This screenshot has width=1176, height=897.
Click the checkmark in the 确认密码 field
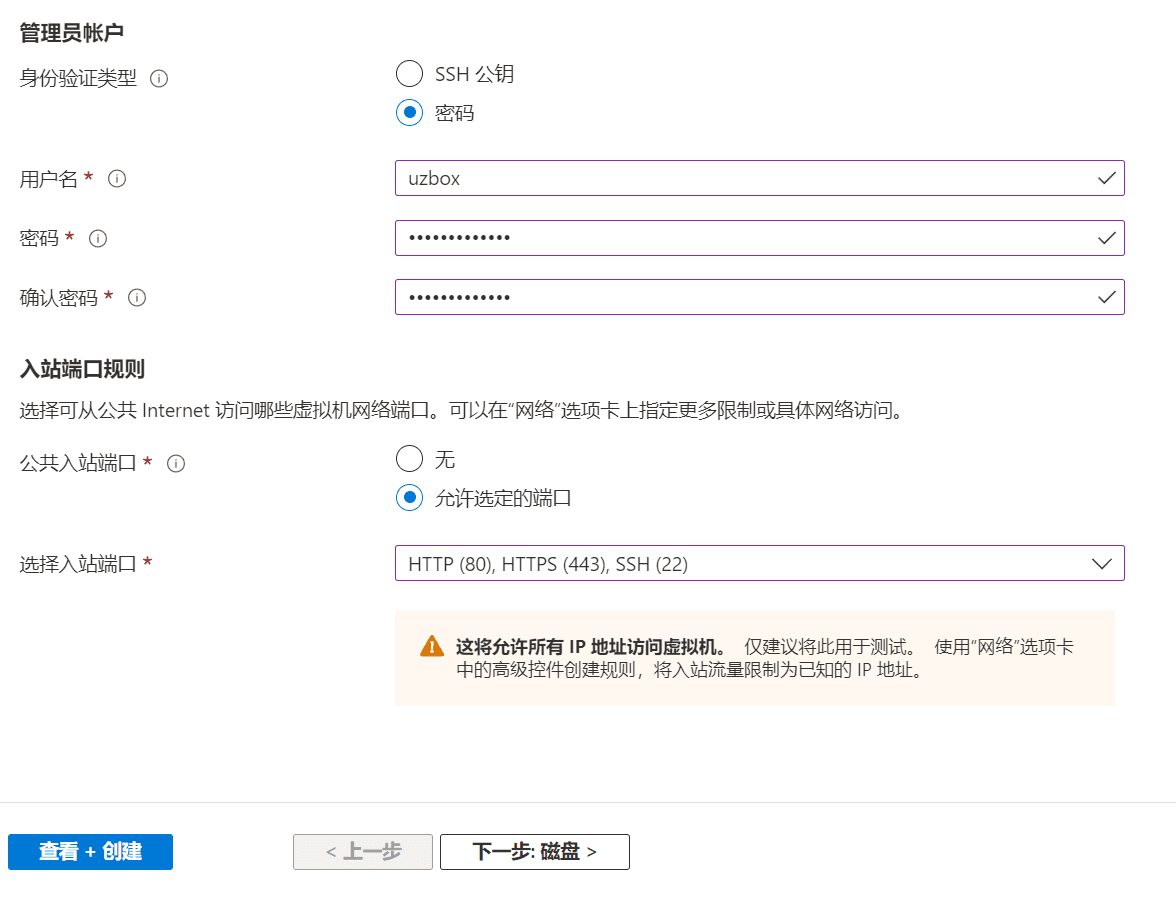tap(1107, 297)
